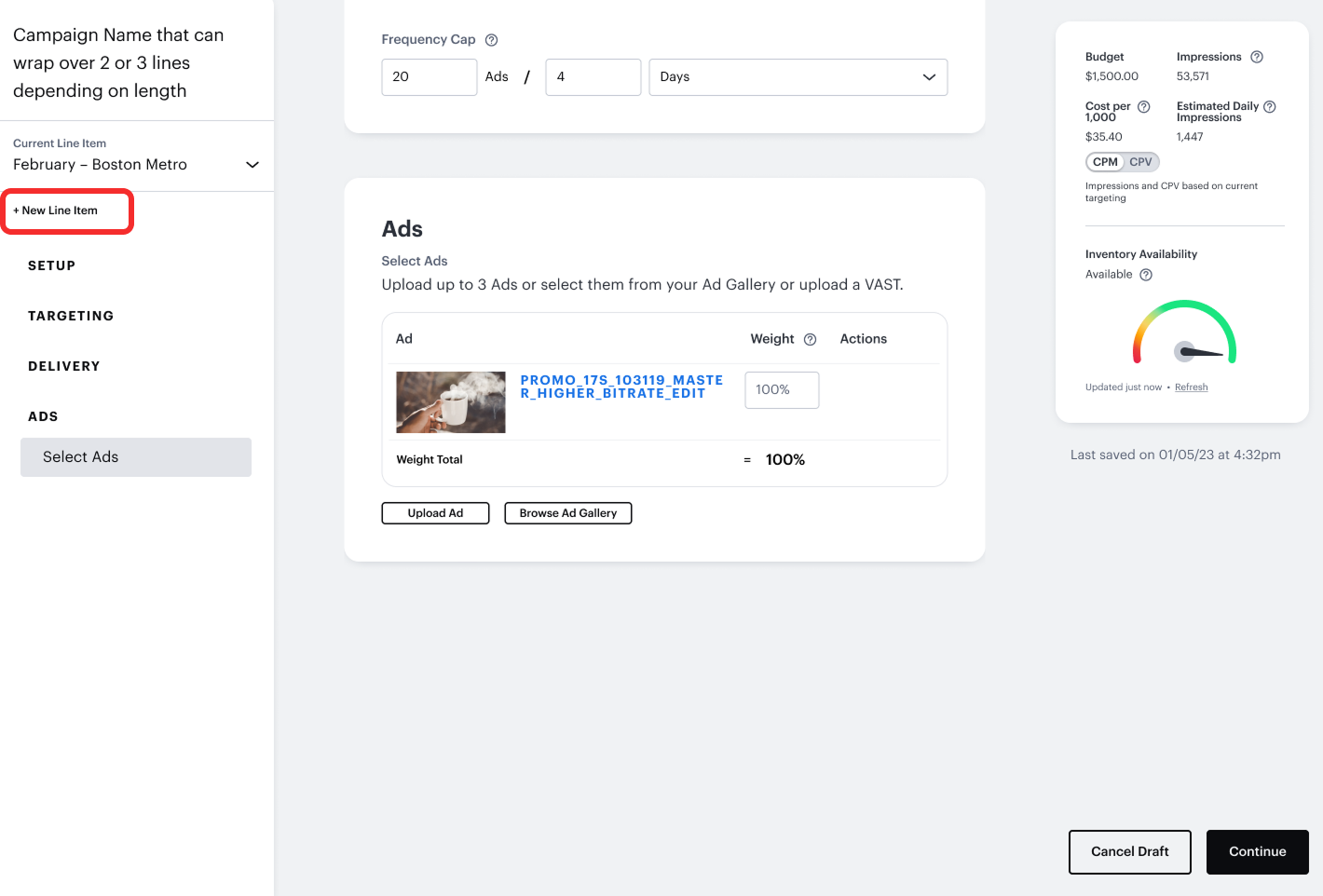The image size is (1323, 896).
Task: Click the inventory availability gauge
Action: pos(1184,333)
